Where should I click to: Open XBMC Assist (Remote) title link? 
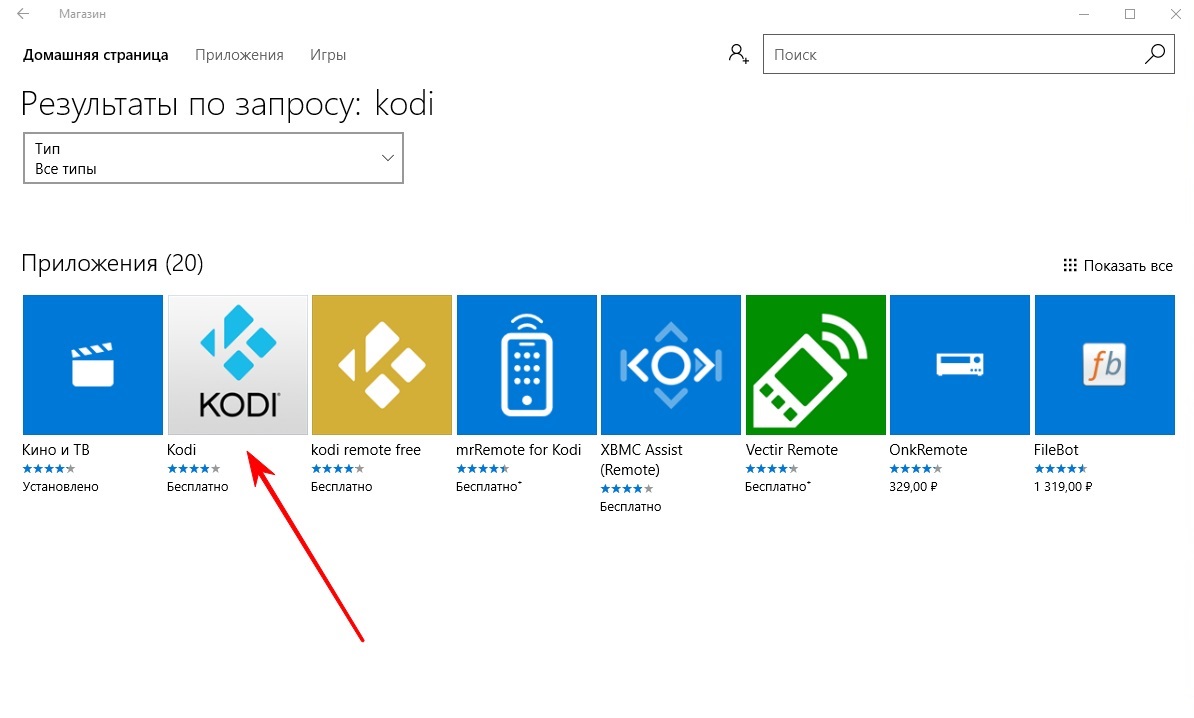[641, 460]
